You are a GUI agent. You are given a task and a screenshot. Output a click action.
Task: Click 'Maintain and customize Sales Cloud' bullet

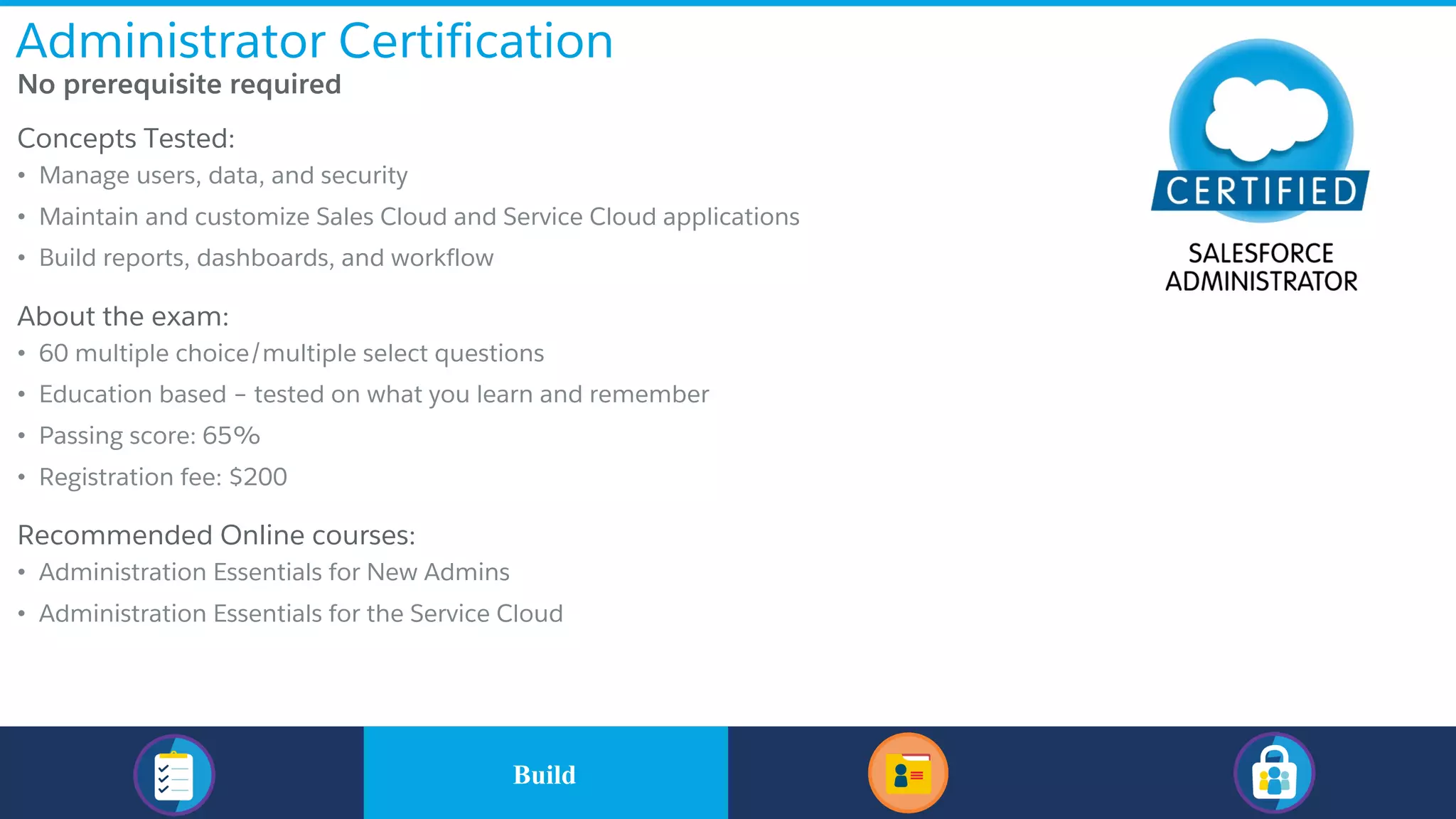pyautogui.click(x=419, y=217)
